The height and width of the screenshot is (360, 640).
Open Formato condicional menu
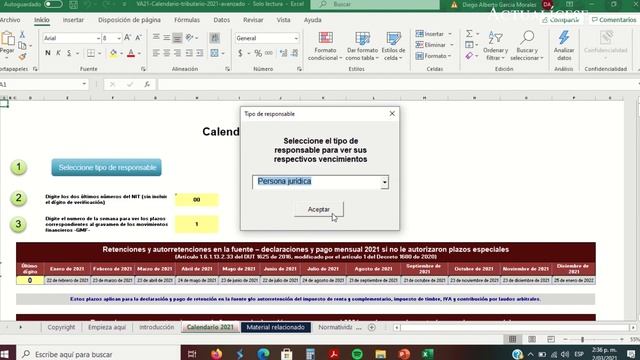[x=325, y=46]
